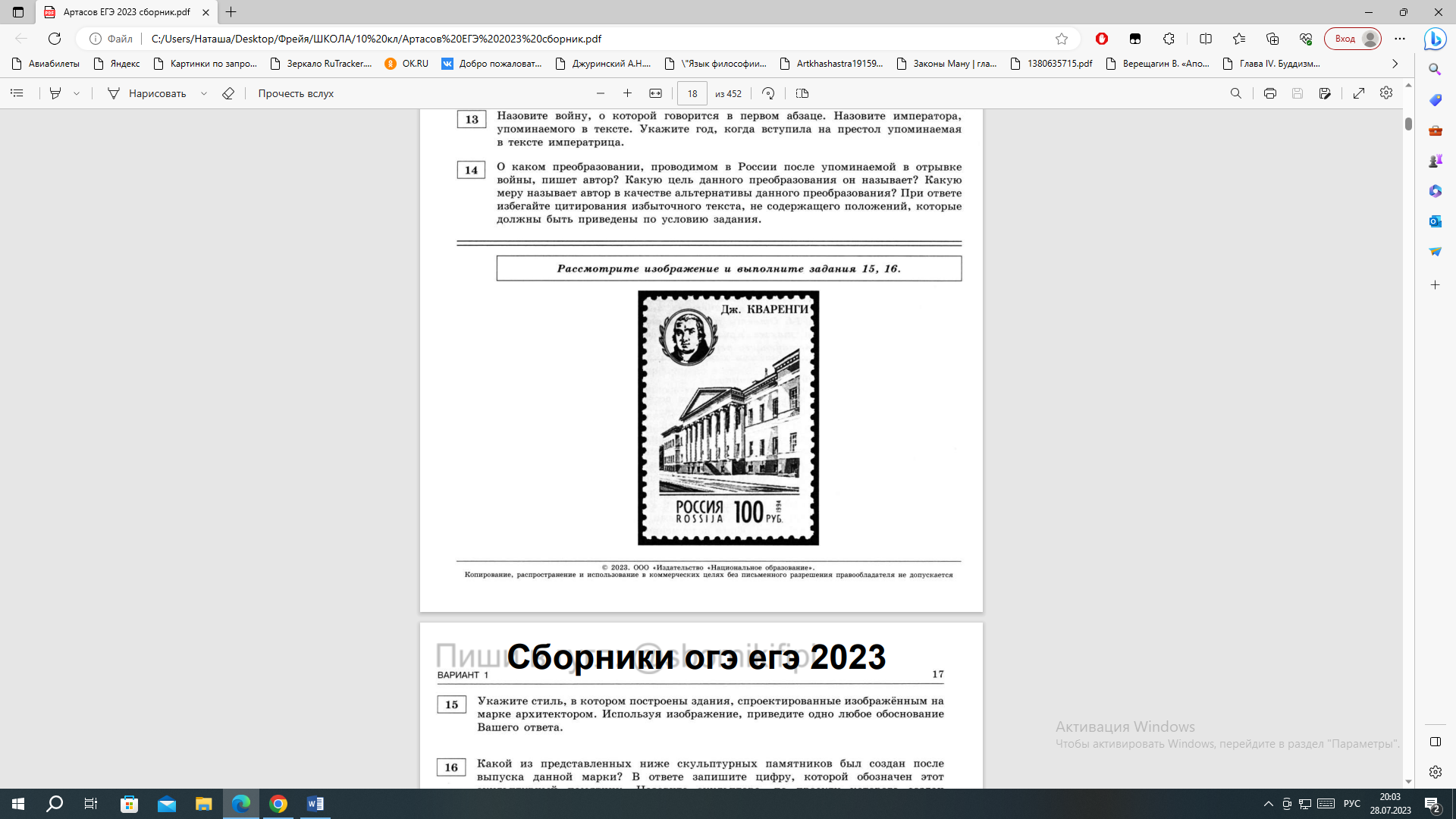Viewport: 1456px width, 819px height.
Task: Open collections panel
Action: (x=1272, y=39)
